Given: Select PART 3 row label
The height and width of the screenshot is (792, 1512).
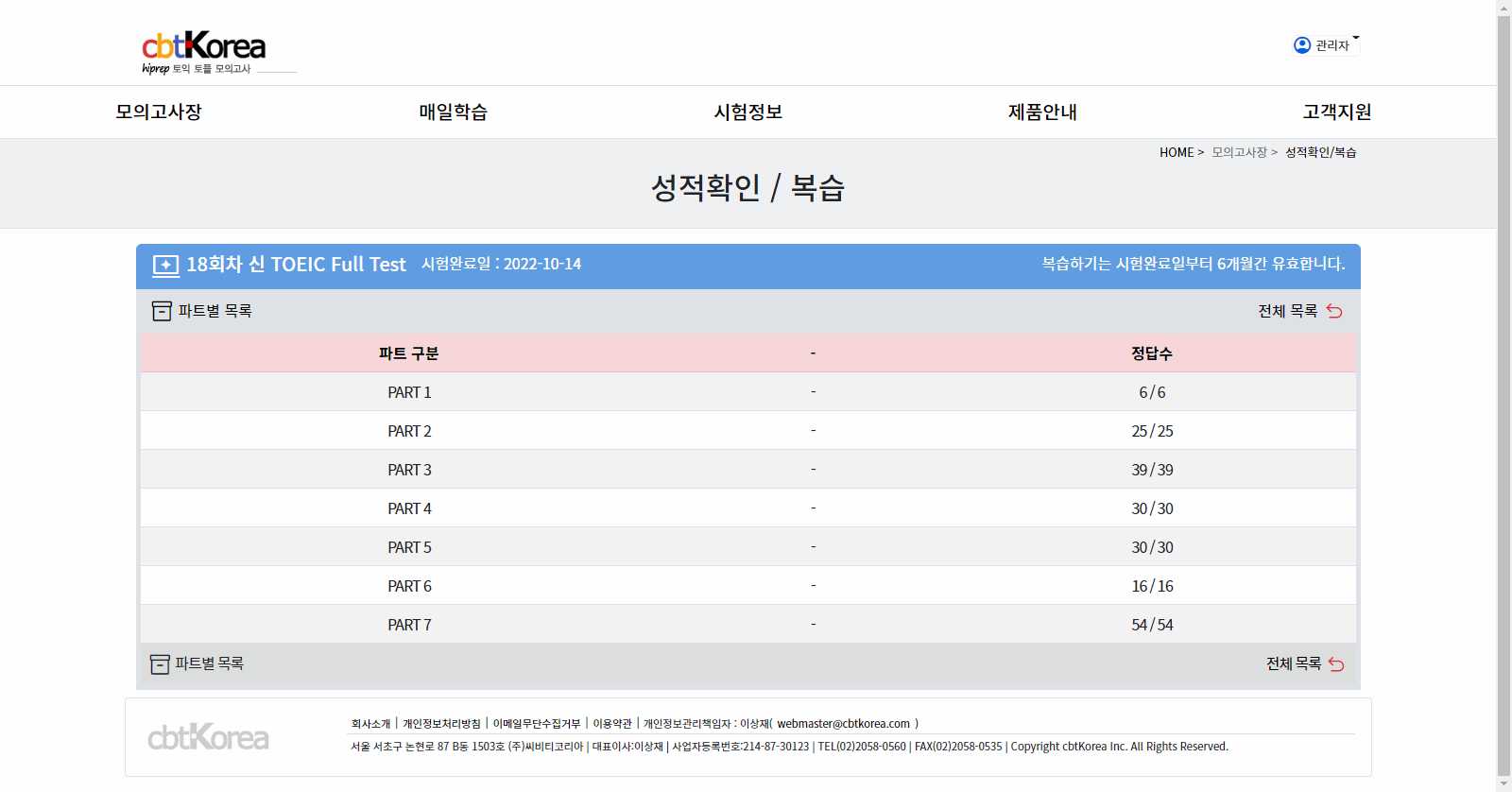Looking at the screenshot, I should [x=409, y=470].
